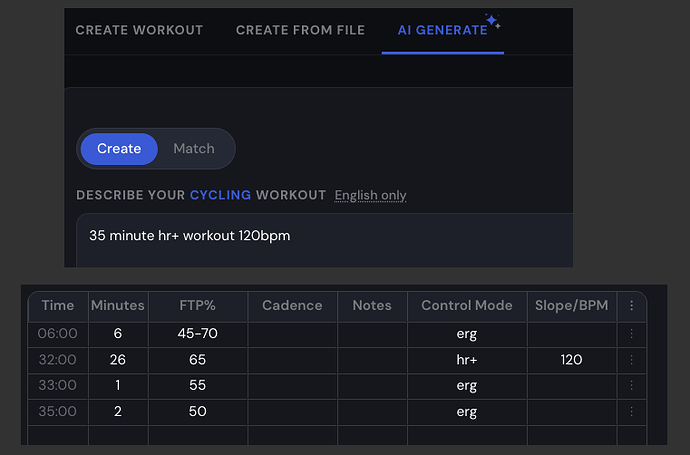Click the Slope/BPM column header
The image size is (690, 455).
point(572,305)
